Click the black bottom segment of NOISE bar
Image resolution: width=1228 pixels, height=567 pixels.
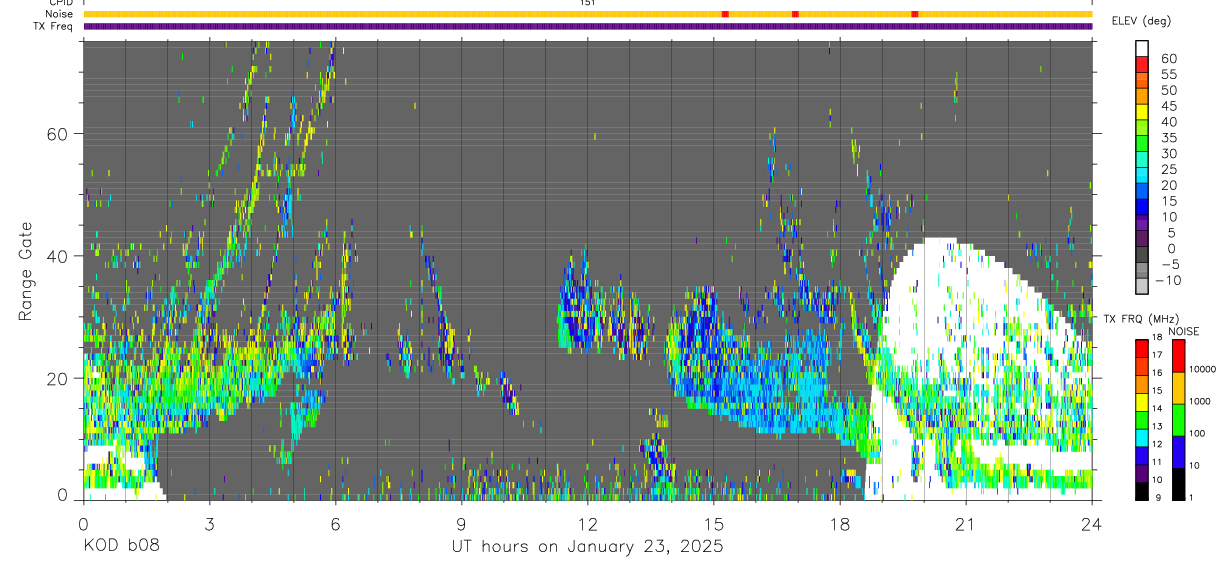(1178, 483)
